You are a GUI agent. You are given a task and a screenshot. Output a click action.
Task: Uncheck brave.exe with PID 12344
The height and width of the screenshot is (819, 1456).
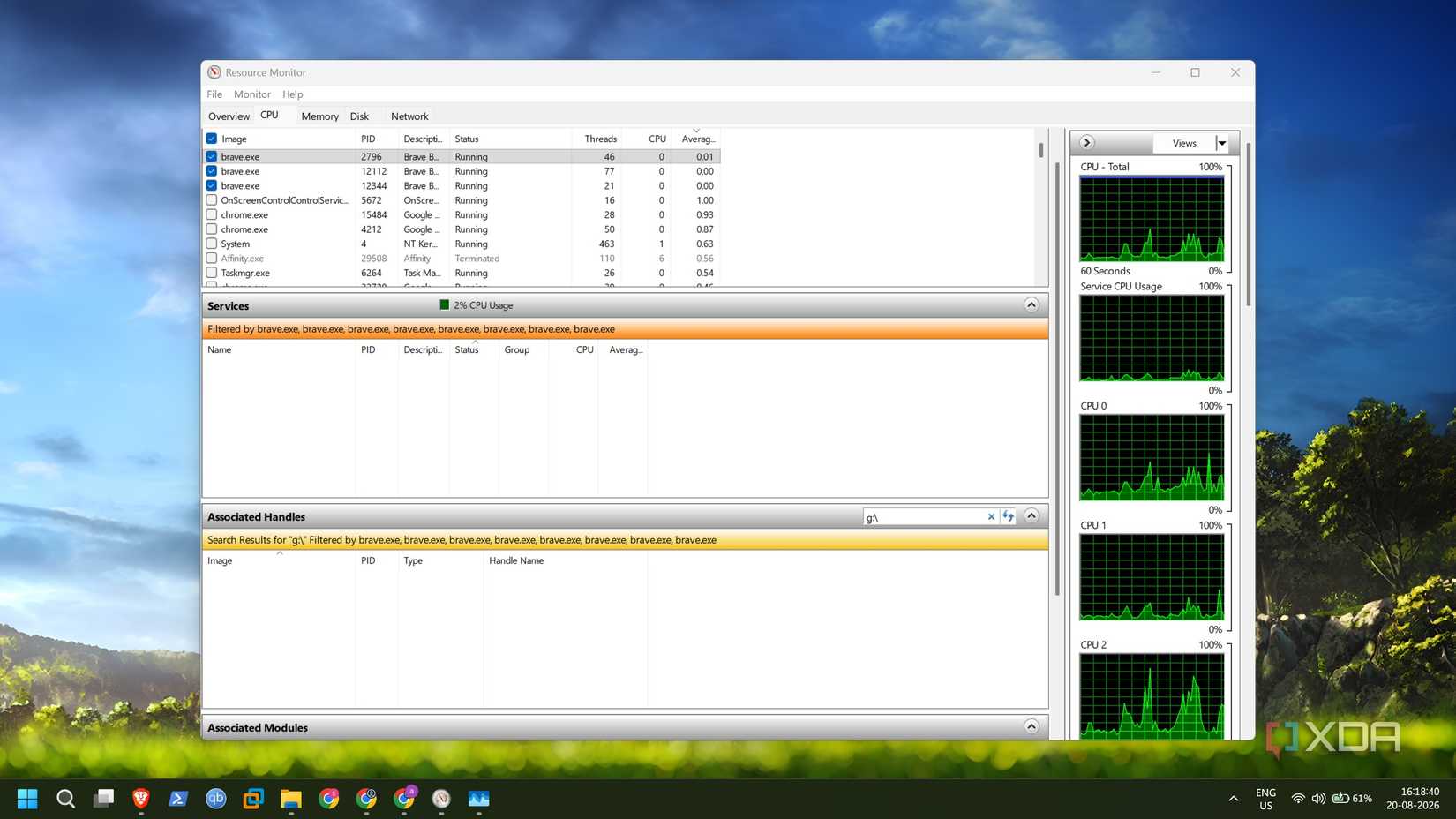pos(212,185)
